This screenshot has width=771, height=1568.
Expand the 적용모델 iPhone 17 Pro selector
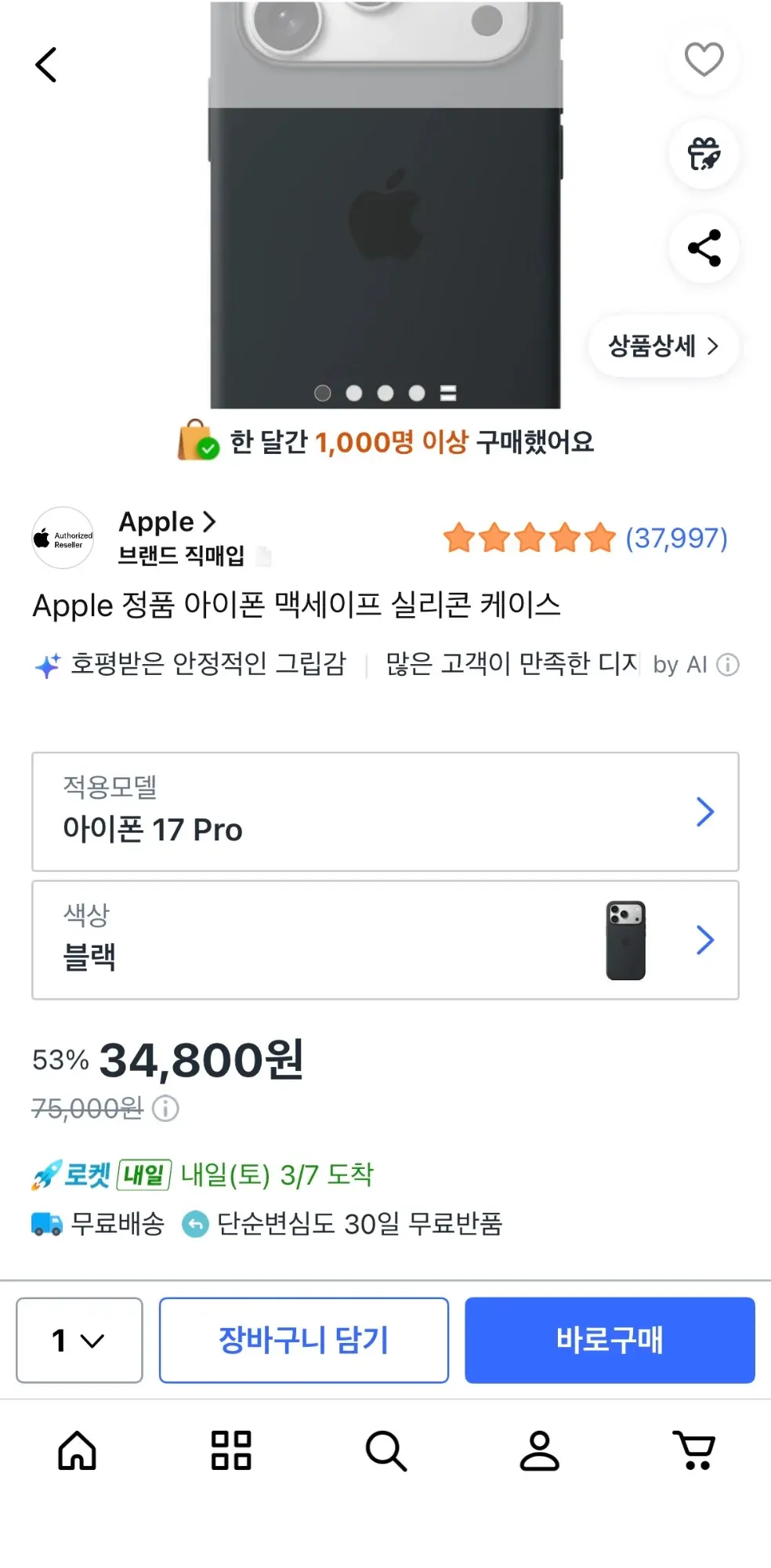tap(385, 811)
